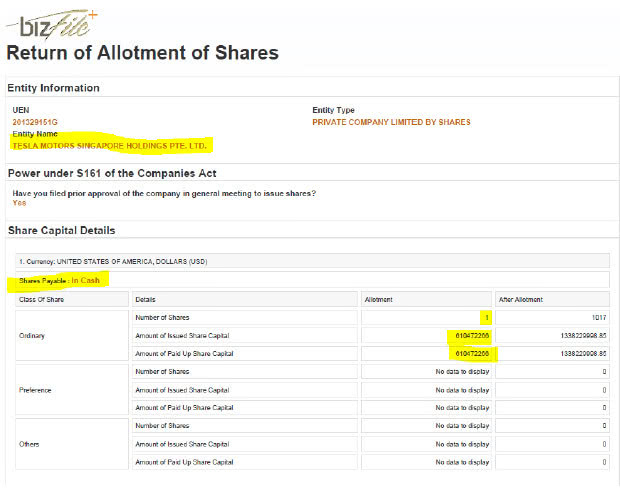620x501 pixels.
Task: Click 'Number of Shares' in the Others section
Action: coord(162,426)
